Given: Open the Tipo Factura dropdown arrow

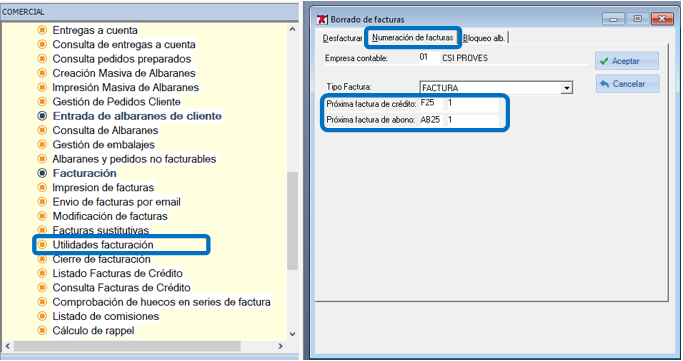Looking at the screenshot, I should click(566, 88).
